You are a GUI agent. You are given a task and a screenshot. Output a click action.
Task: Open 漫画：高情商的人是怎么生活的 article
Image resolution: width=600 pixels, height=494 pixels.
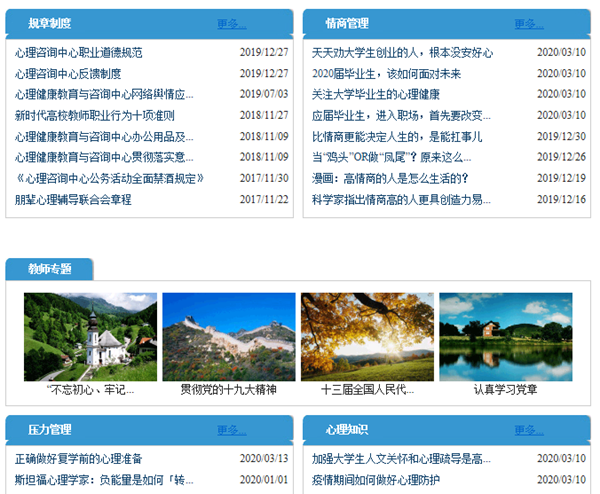click(390, 178)
